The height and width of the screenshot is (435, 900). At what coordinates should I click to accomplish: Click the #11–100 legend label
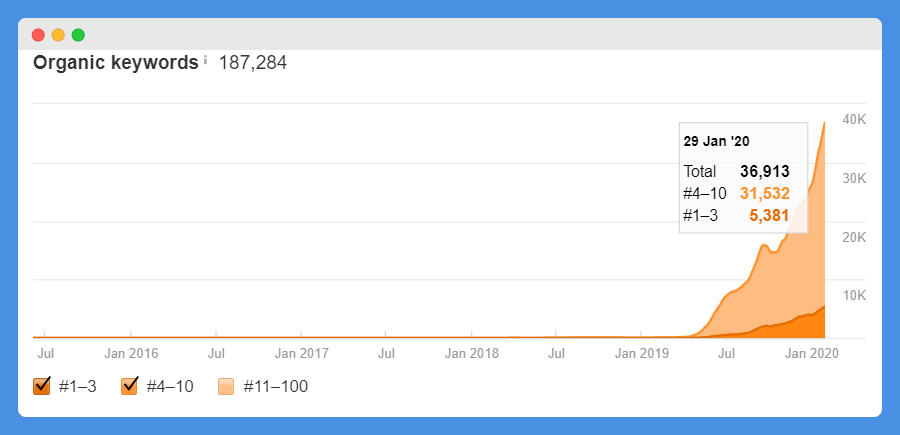[276, 387]
